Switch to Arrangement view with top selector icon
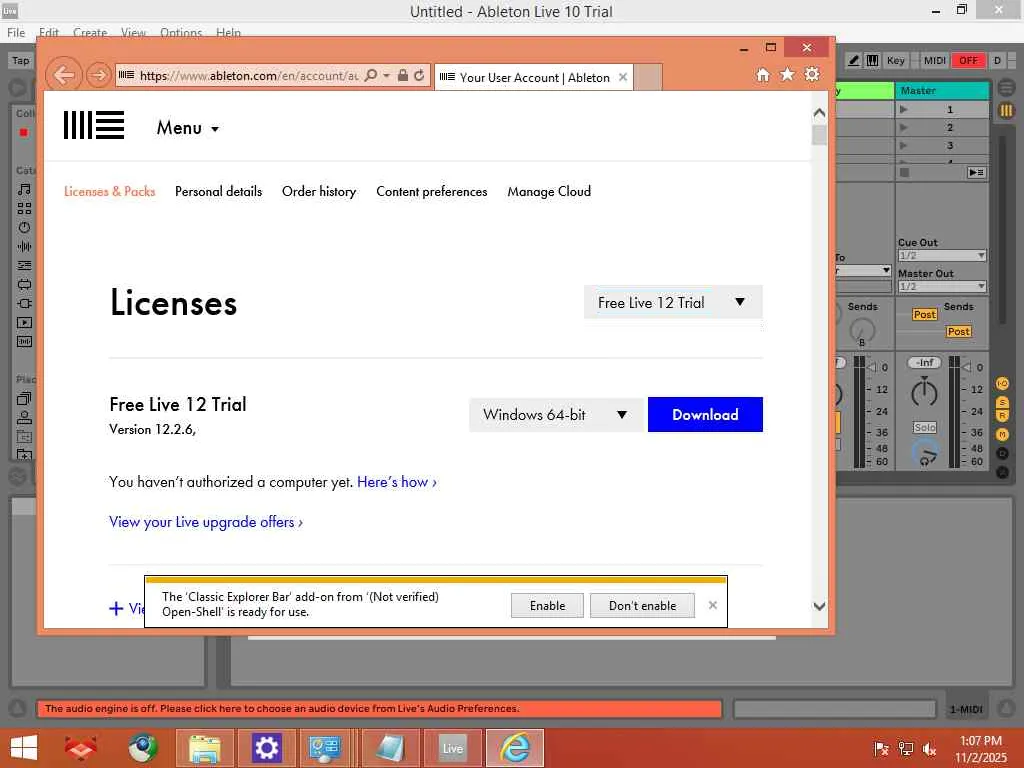The width and height of the screenshot is (1024, 768). (x=1006, y=86)
